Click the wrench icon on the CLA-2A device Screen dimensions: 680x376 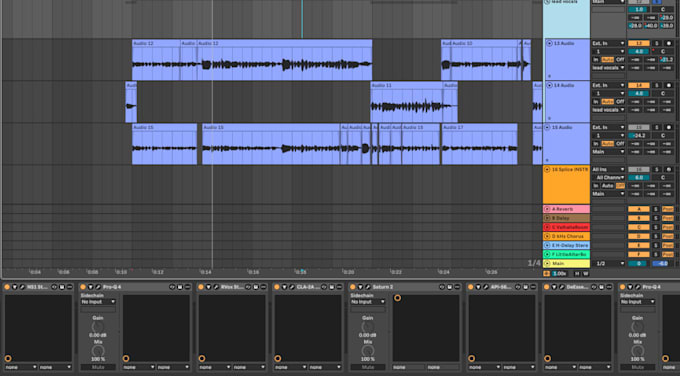coord(291,287)
